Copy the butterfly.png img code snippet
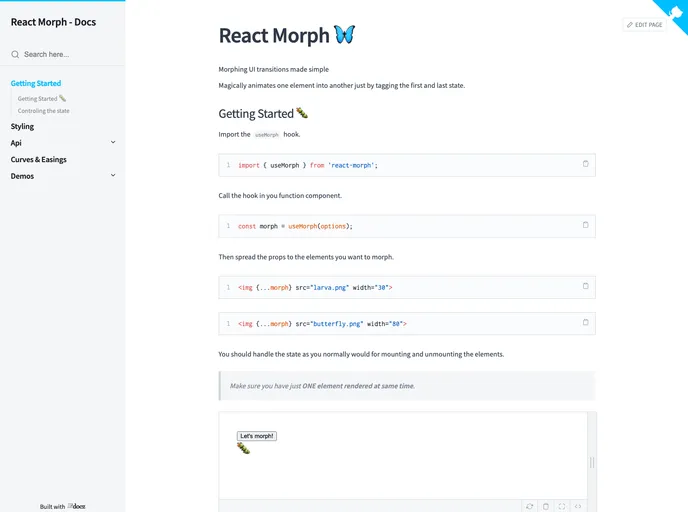The image size is (688, 512). pos(585,322)
